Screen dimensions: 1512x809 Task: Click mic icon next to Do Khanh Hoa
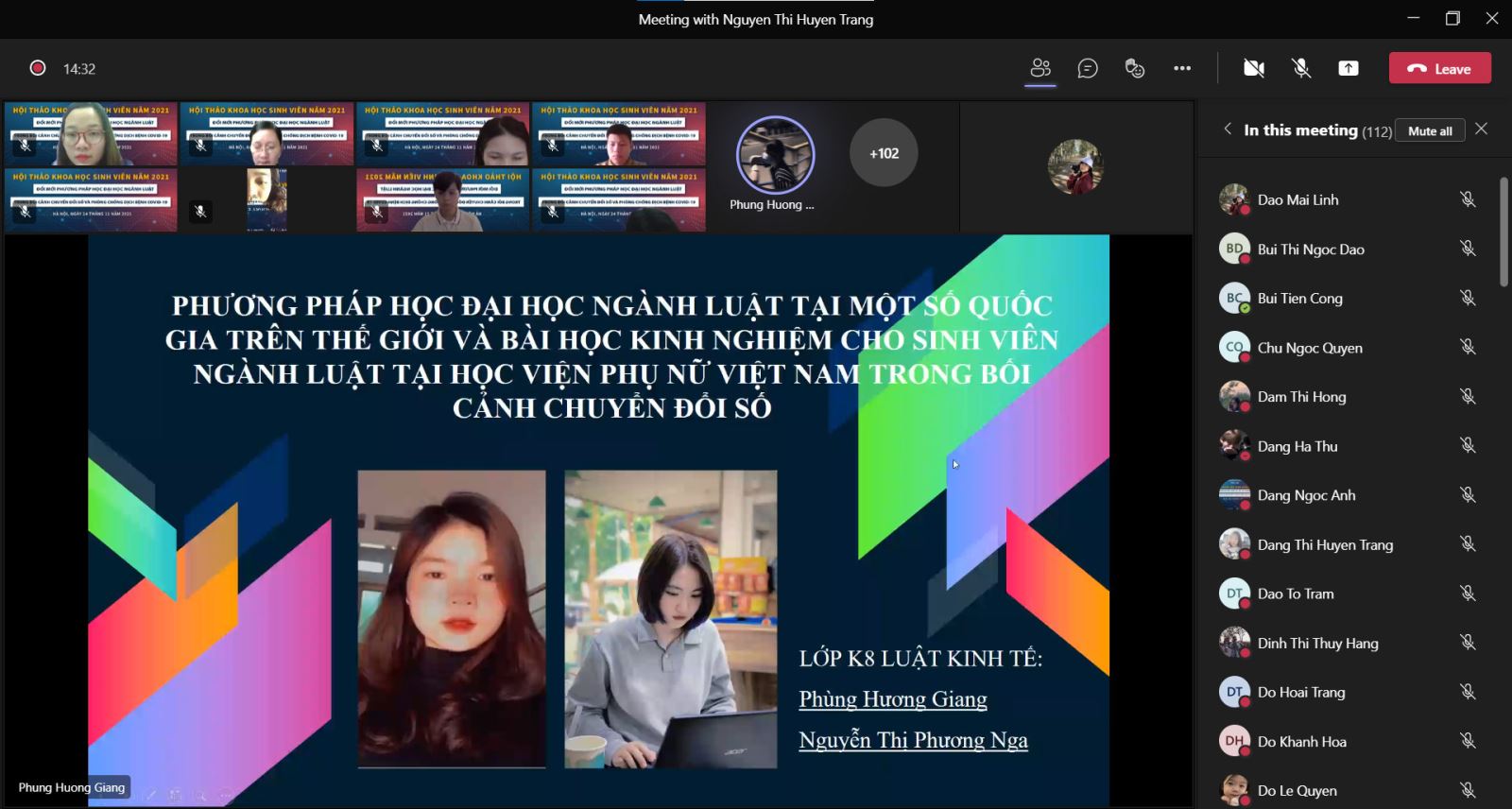point(1468,741)
